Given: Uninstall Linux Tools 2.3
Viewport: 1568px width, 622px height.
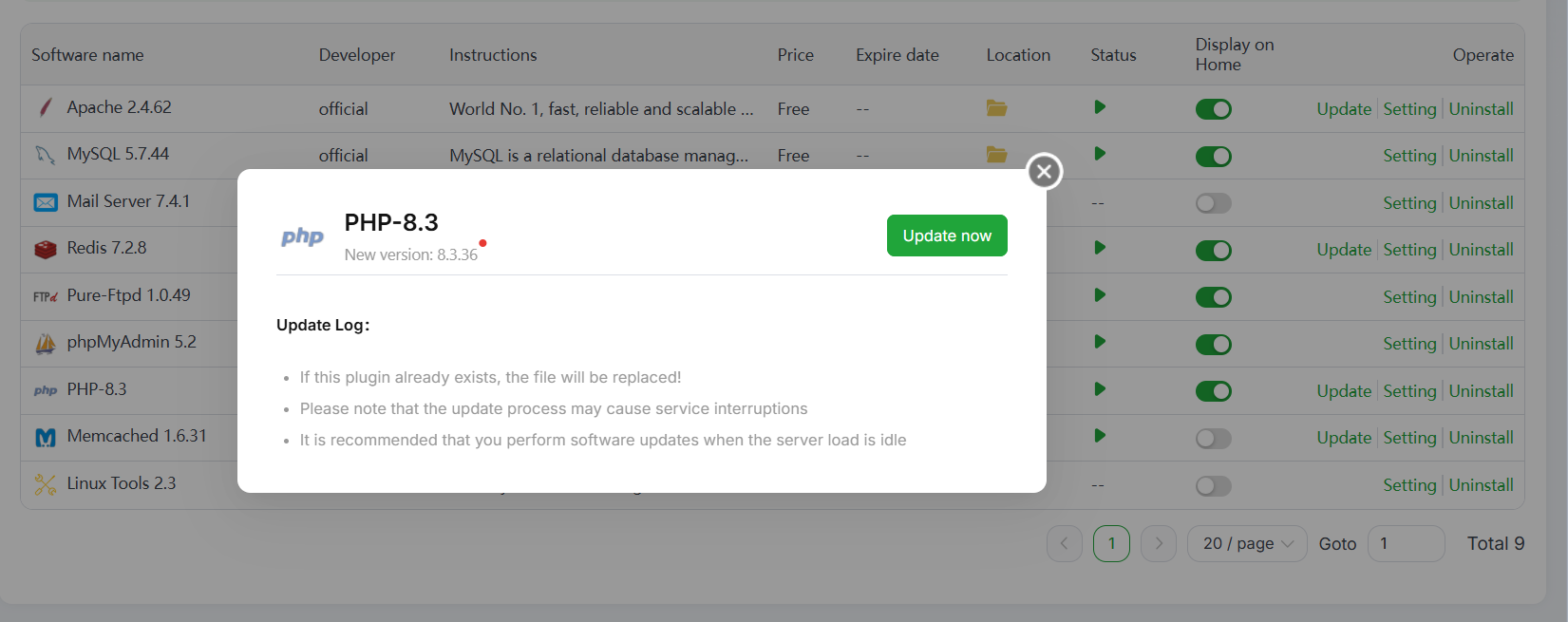Looking at the screenshot, I should tap(1481, 485).
